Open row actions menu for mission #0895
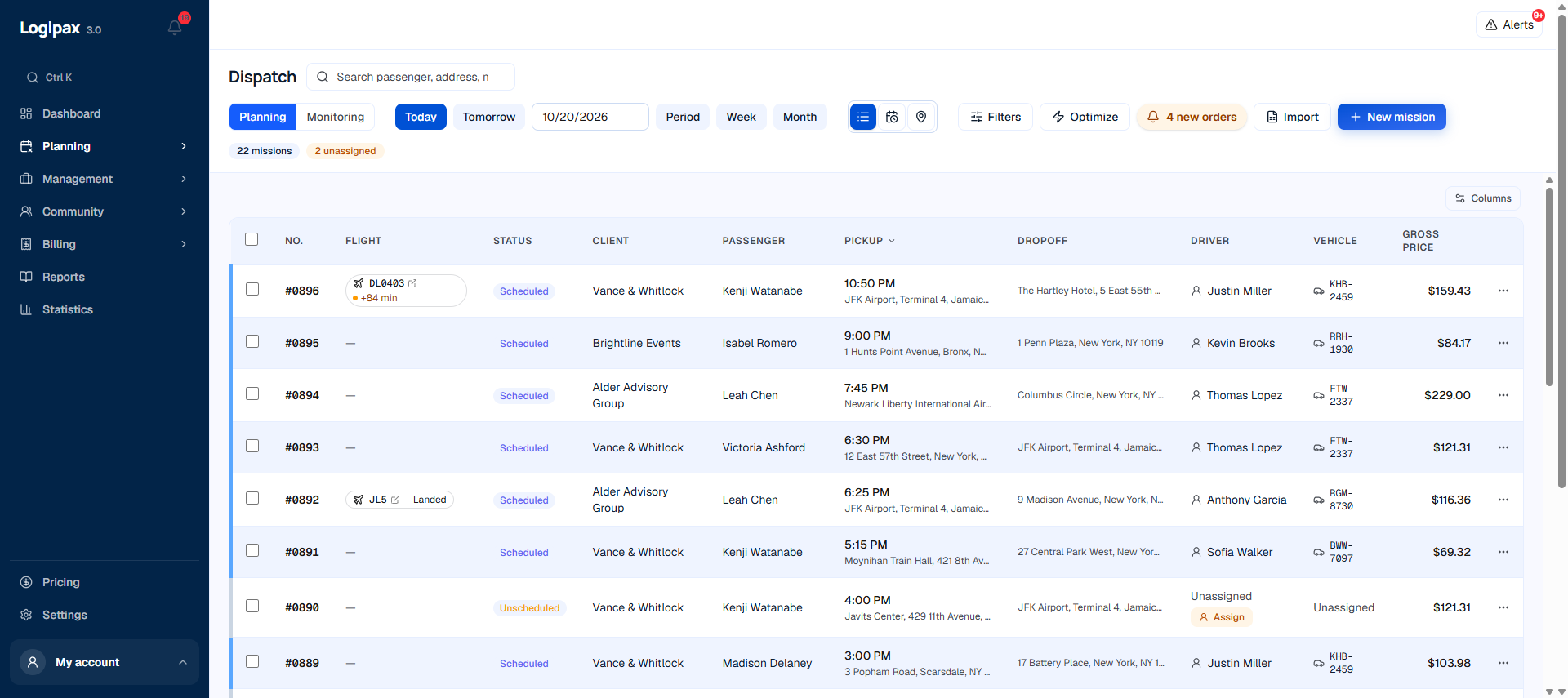Screen dimensions: 1568x698 pyautogui.click(x=1503, y=343)
